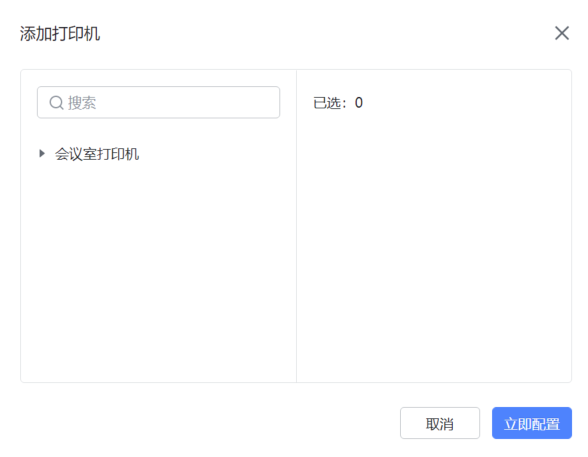Close the 添加打印机 dialog with X
This screenshot has height=457, width=588.
561,33
